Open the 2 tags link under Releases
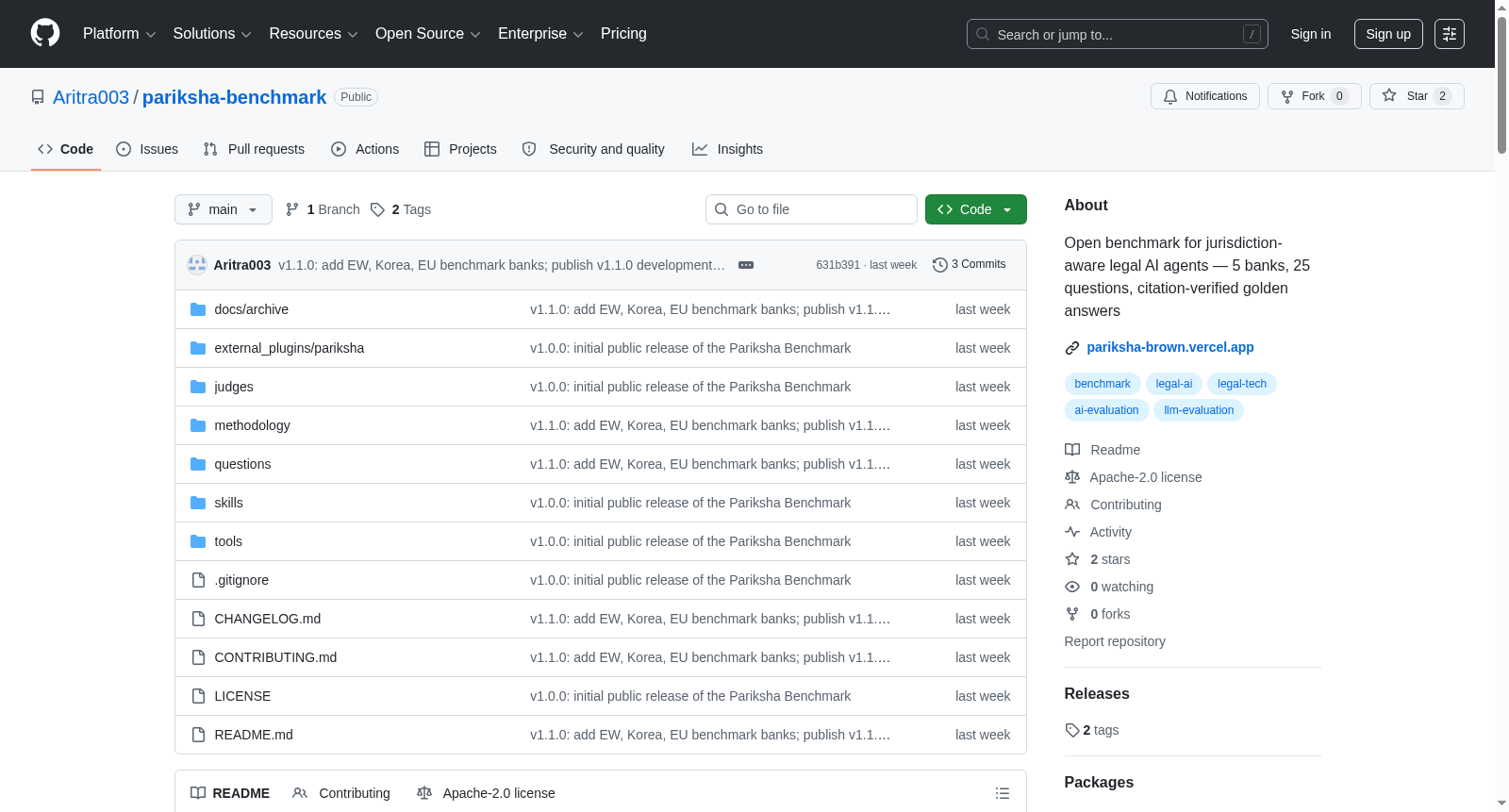1509x812 pixels. [x=1092, y=730]
